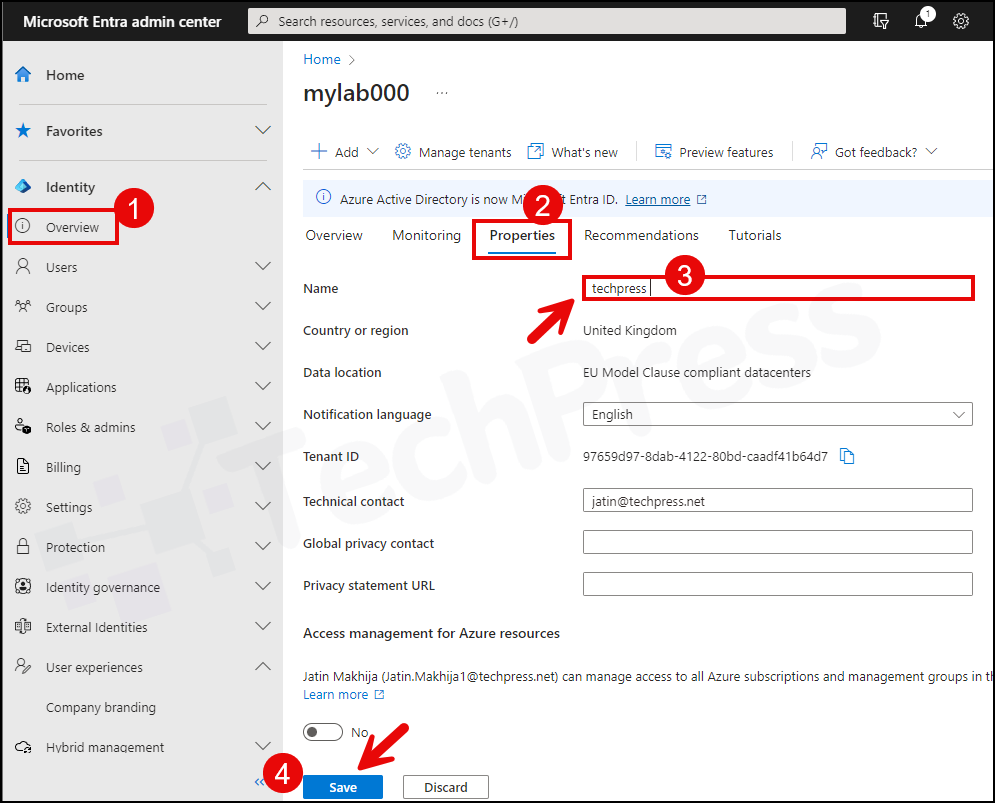995x803 pixels.
Task: Click the User experiences icon
Action: tap(23, 666)
